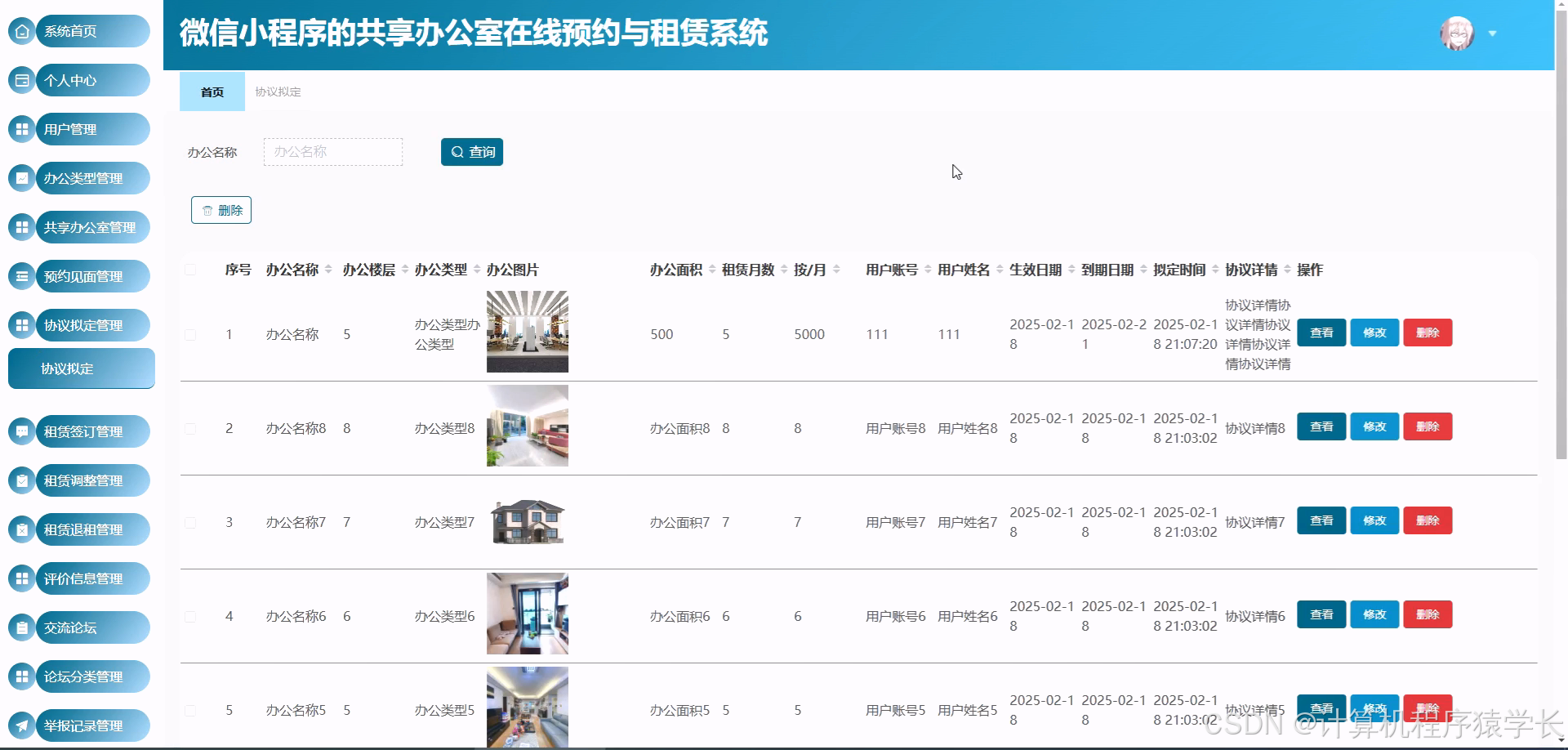Select the checkbox beside 办公名称7
This screenshot has height=750, width=1568.
191,521
